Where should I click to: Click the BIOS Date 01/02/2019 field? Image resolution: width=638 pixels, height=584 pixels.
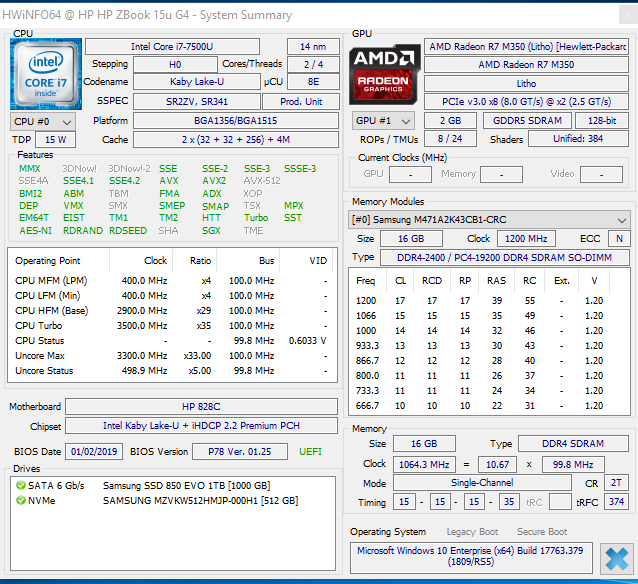(94, 452)
